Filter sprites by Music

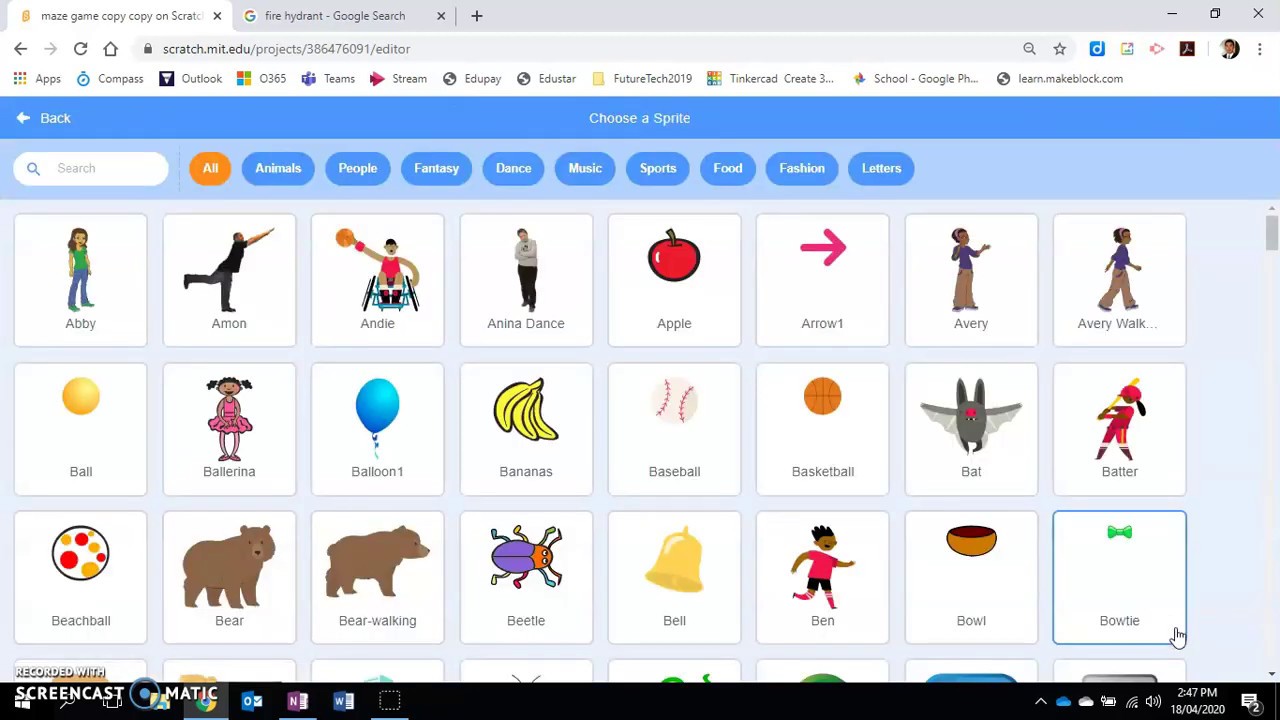[585, 168]
